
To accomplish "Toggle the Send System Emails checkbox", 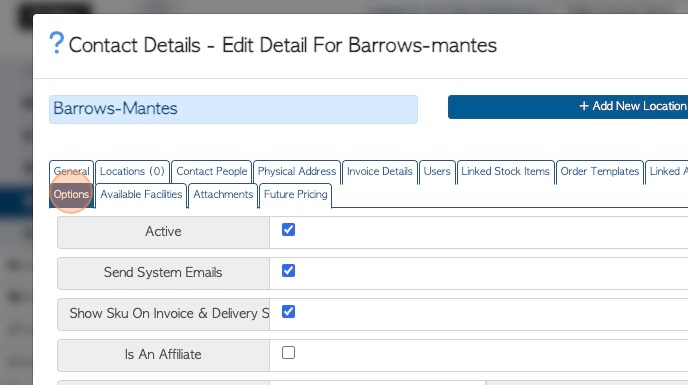I will (x=288, y=271).
